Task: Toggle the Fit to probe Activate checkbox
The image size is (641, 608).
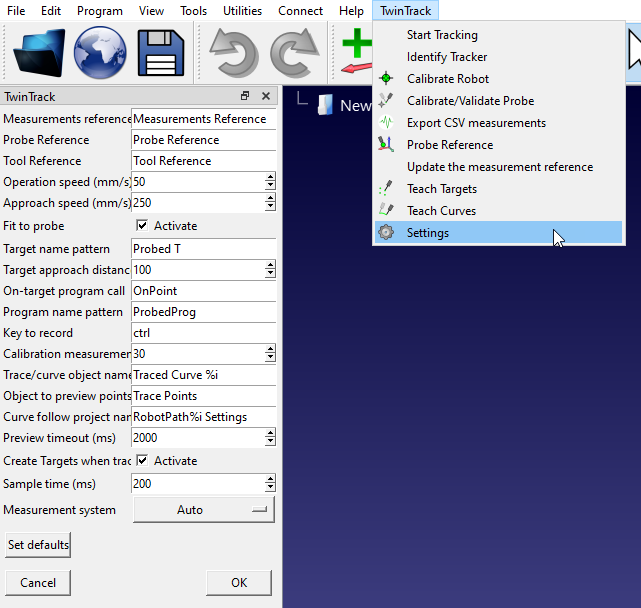Action: pos(142,226)
